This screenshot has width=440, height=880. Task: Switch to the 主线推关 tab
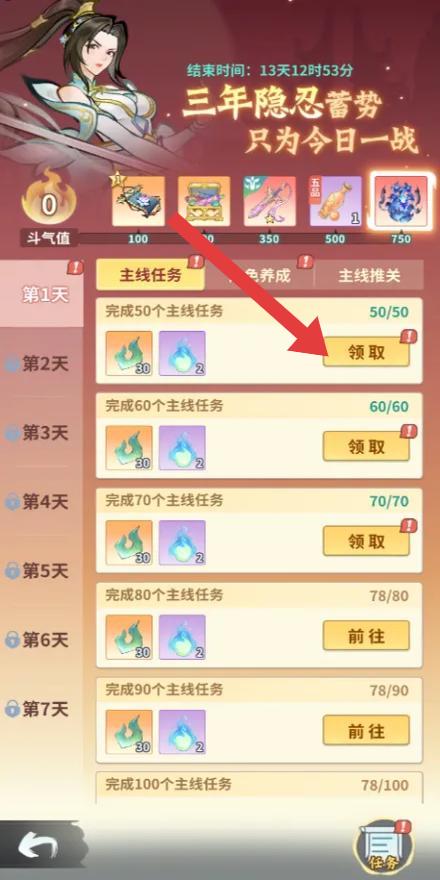point(369,275)
